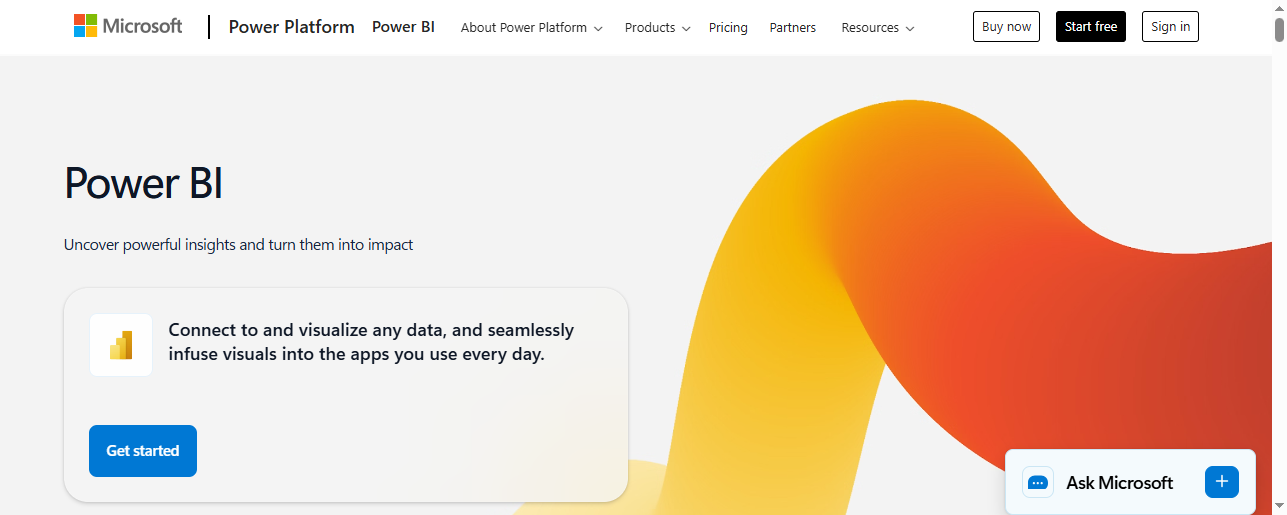Open the Microsoft logo home link
Screen dimensions: 1287x515
(128, 26)
